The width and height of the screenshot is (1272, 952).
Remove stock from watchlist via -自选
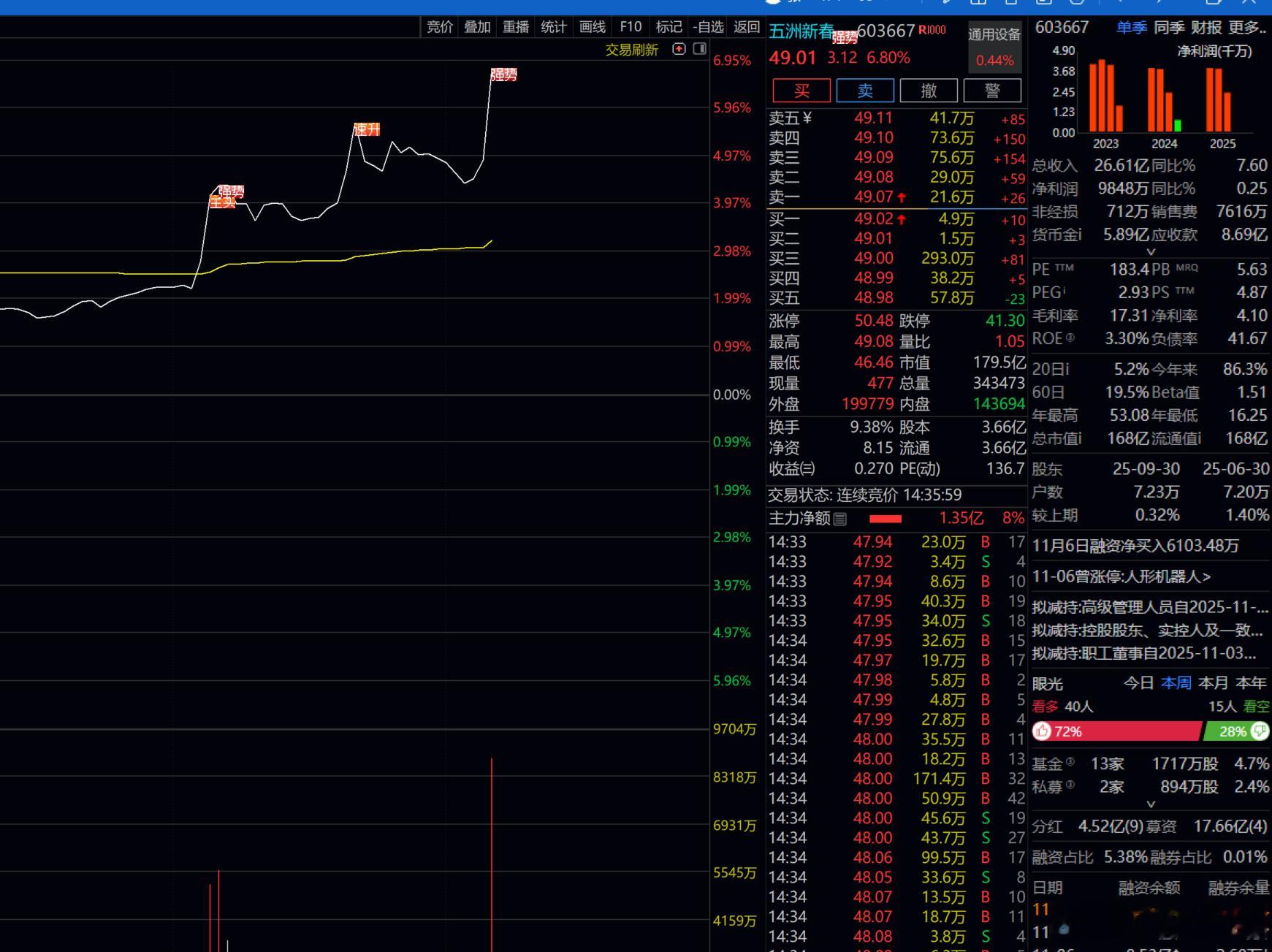coord(708,27)
